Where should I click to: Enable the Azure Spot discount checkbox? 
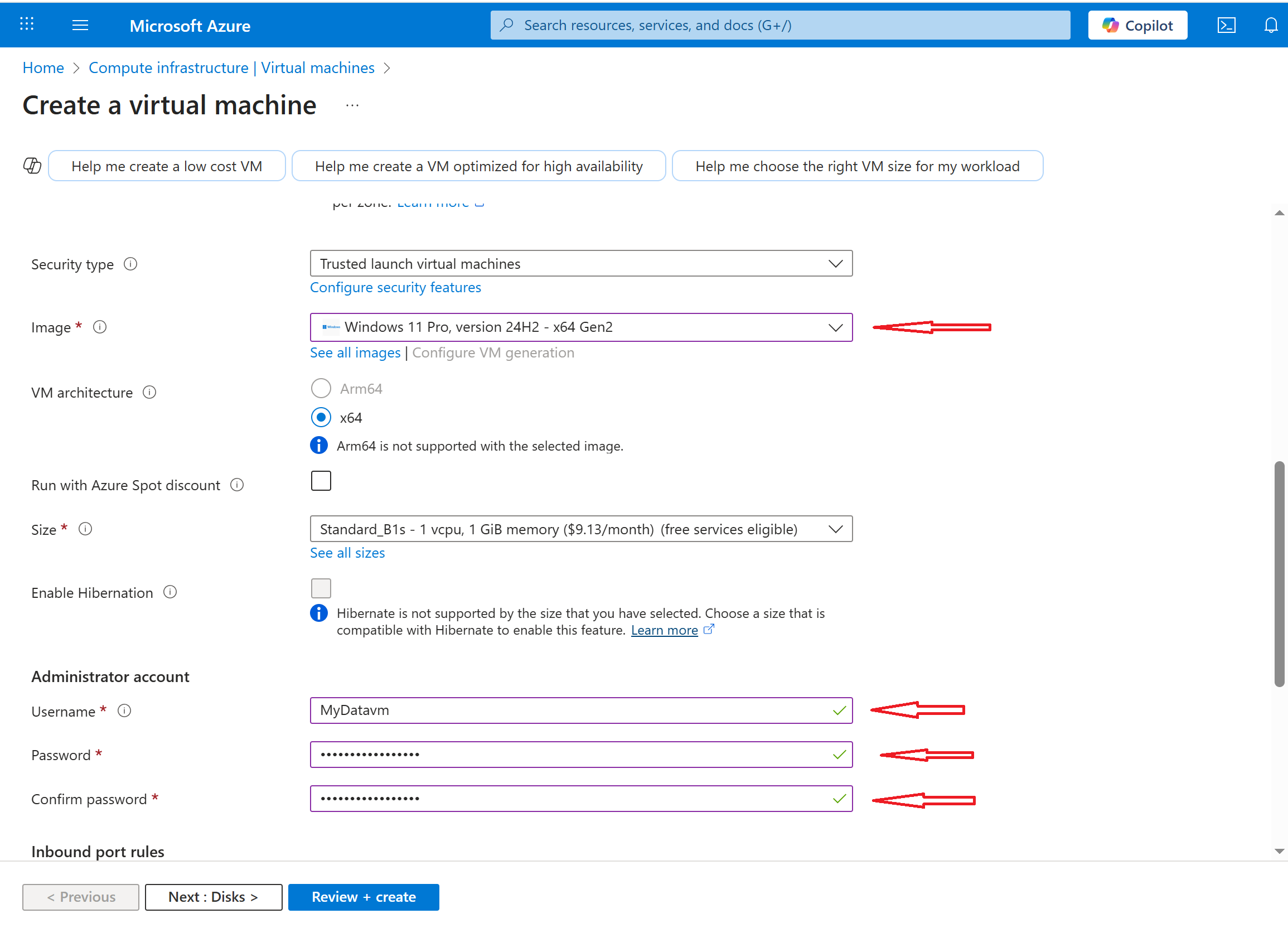321,481
